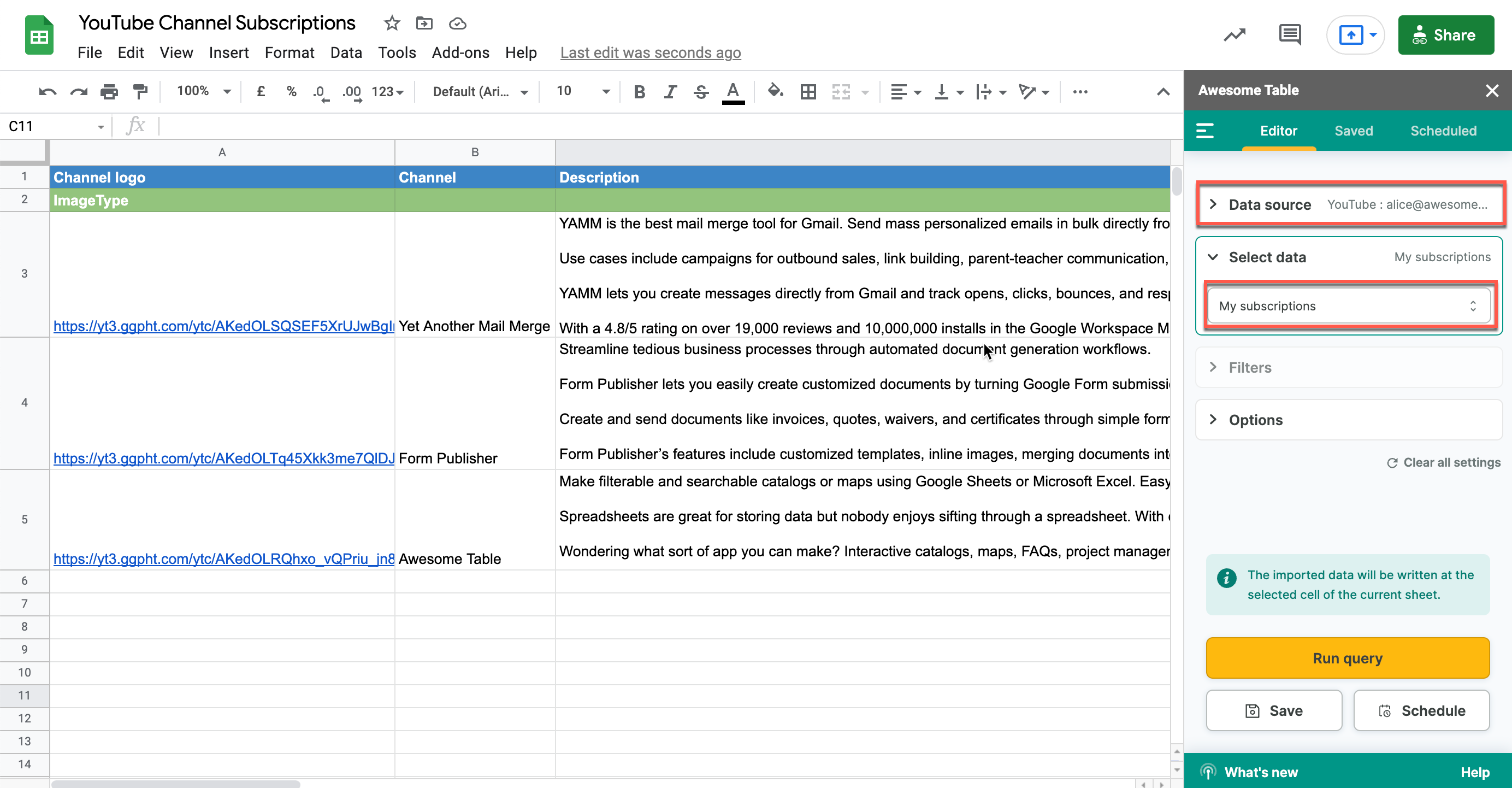The width and height of the screenshot is (1512, 788).
Task: Open the font size 10 dropdown
Action: tap(583, 92)
